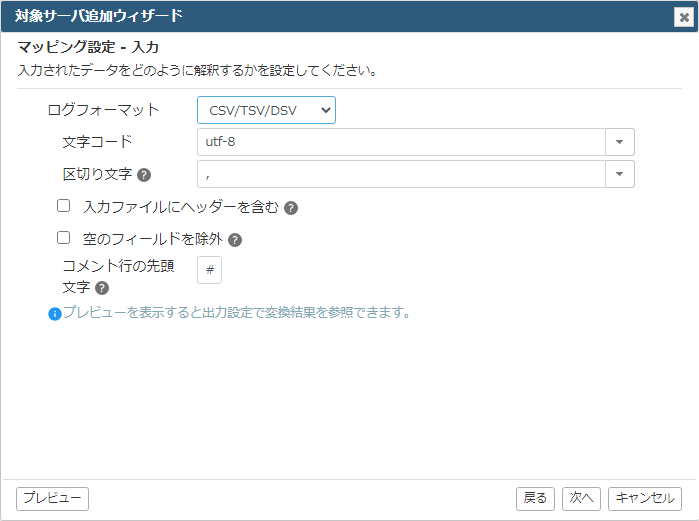The image size is (699, 521).
Task: Show help for 空のフィールドを除外
Action: point(235,240)
